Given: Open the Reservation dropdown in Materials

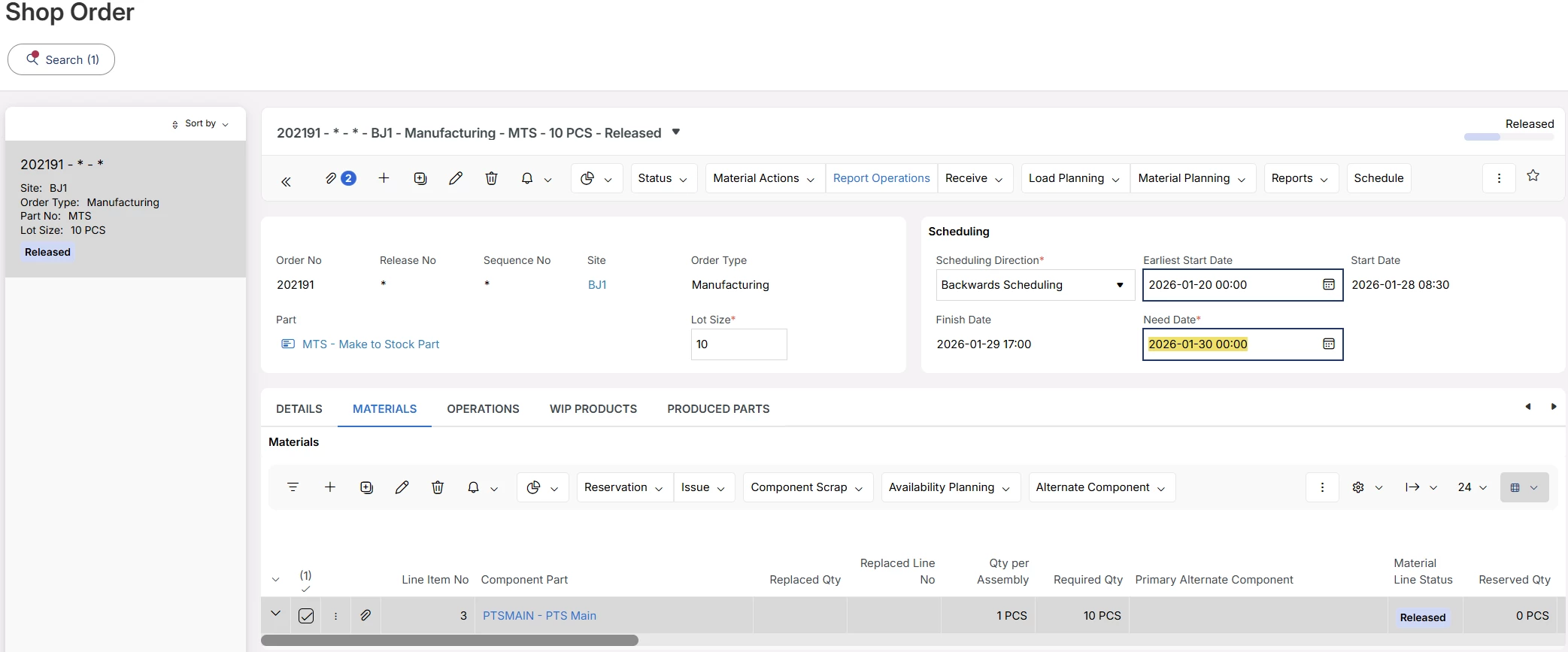Looking at the screenshot, I should click(x=623, y=487).
